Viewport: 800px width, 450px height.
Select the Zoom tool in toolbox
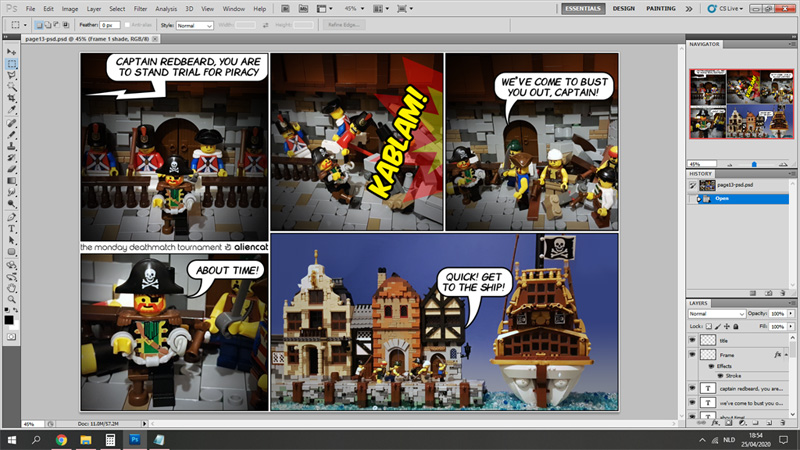11,299
